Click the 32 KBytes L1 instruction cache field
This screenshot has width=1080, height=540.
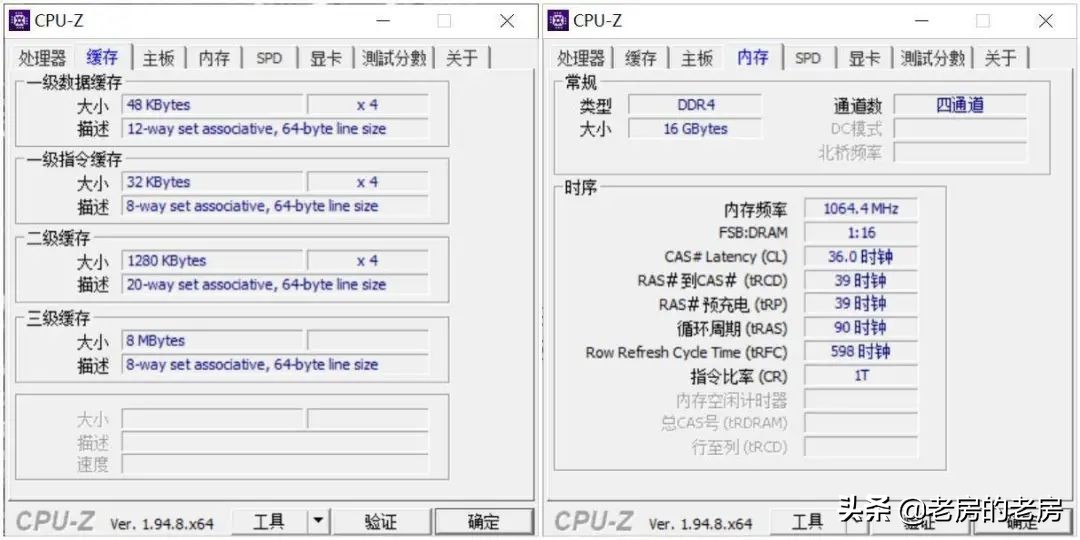point(212,182)
